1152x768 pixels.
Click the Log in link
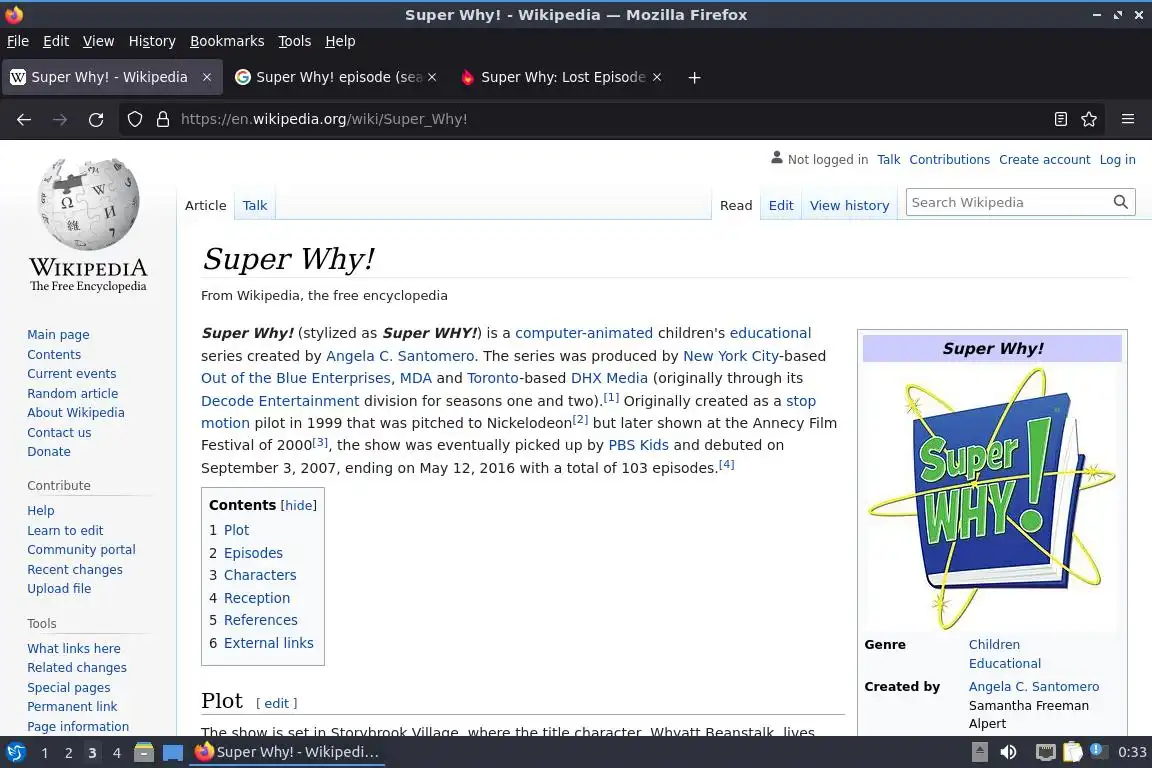click(x=1117, y=159)
